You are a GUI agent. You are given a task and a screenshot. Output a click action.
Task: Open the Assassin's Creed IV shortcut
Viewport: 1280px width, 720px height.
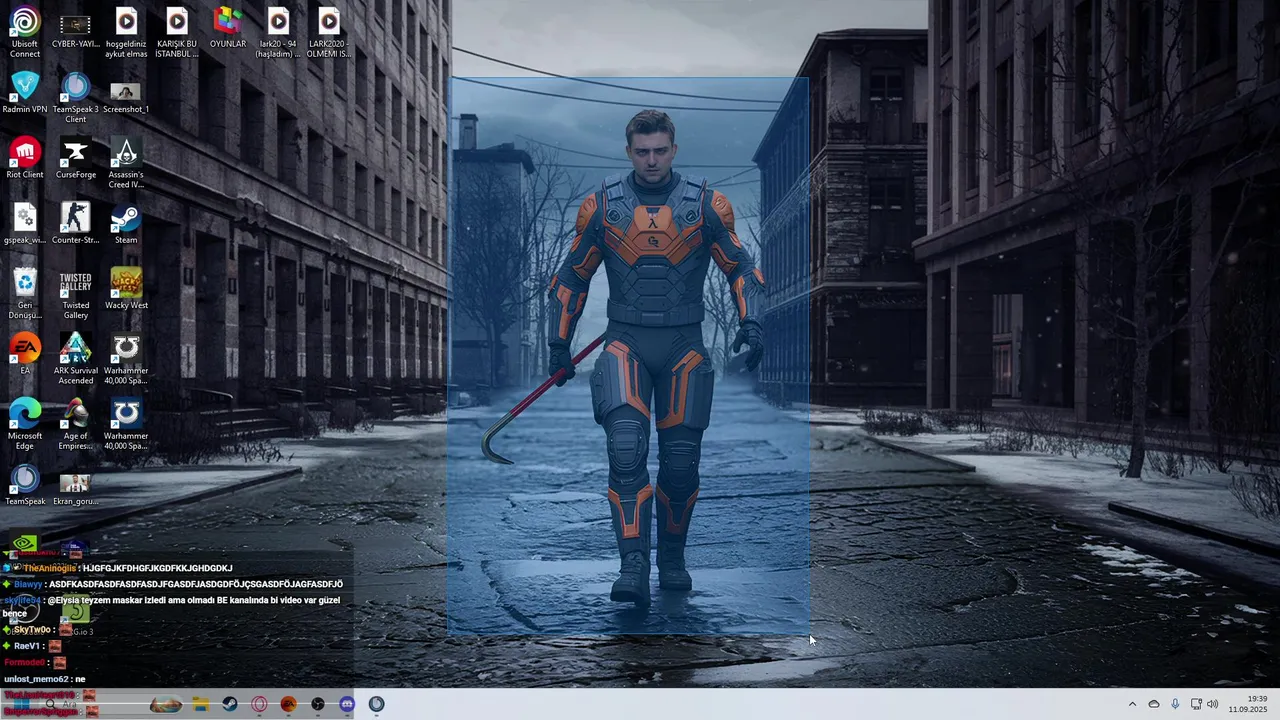click(x=126, y=163)
